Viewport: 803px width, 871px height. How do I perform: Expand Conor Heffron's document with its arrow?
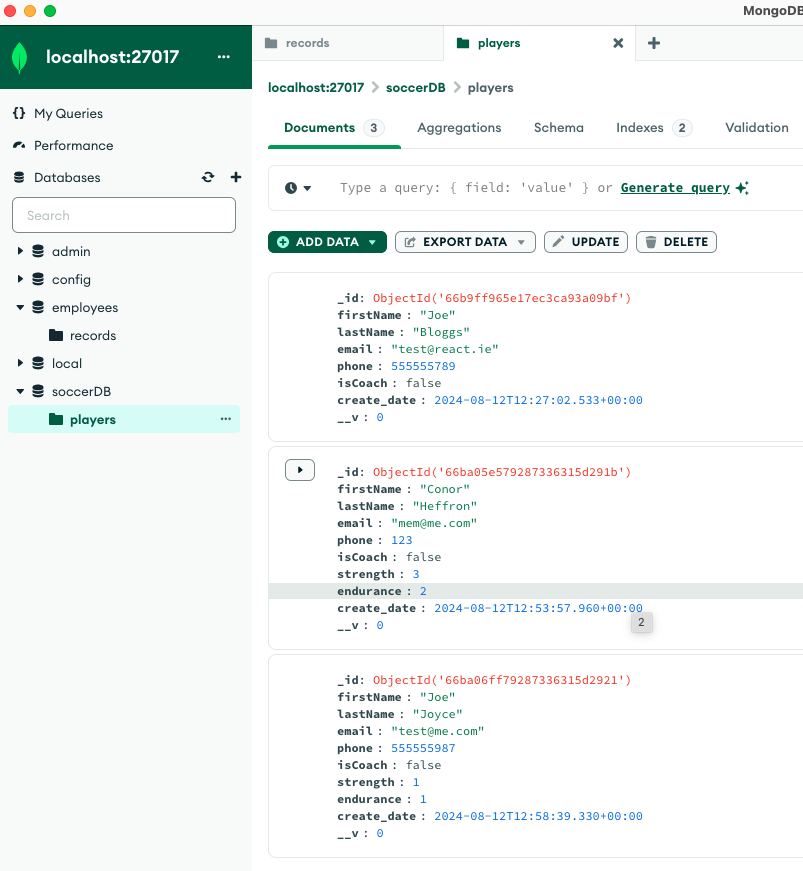pos(300,470)
